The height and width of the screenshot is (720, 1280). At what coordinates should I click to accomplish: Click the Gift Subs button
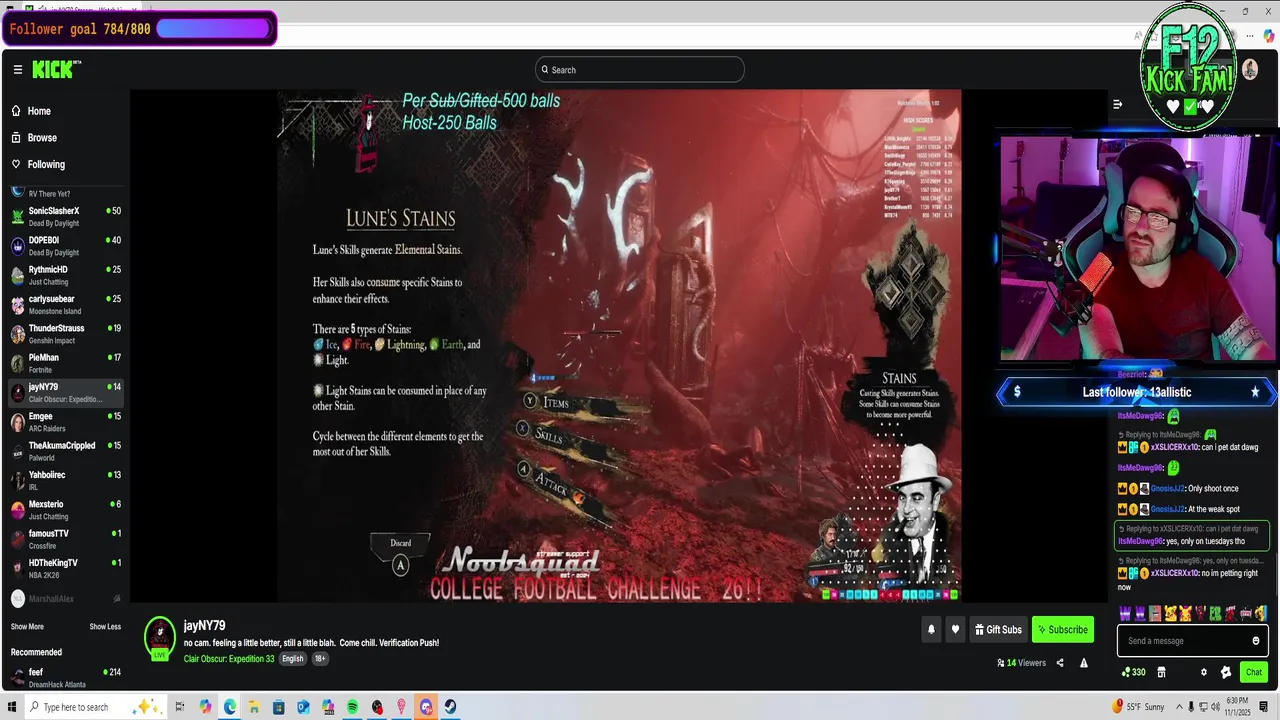click(x=999, y=629)
